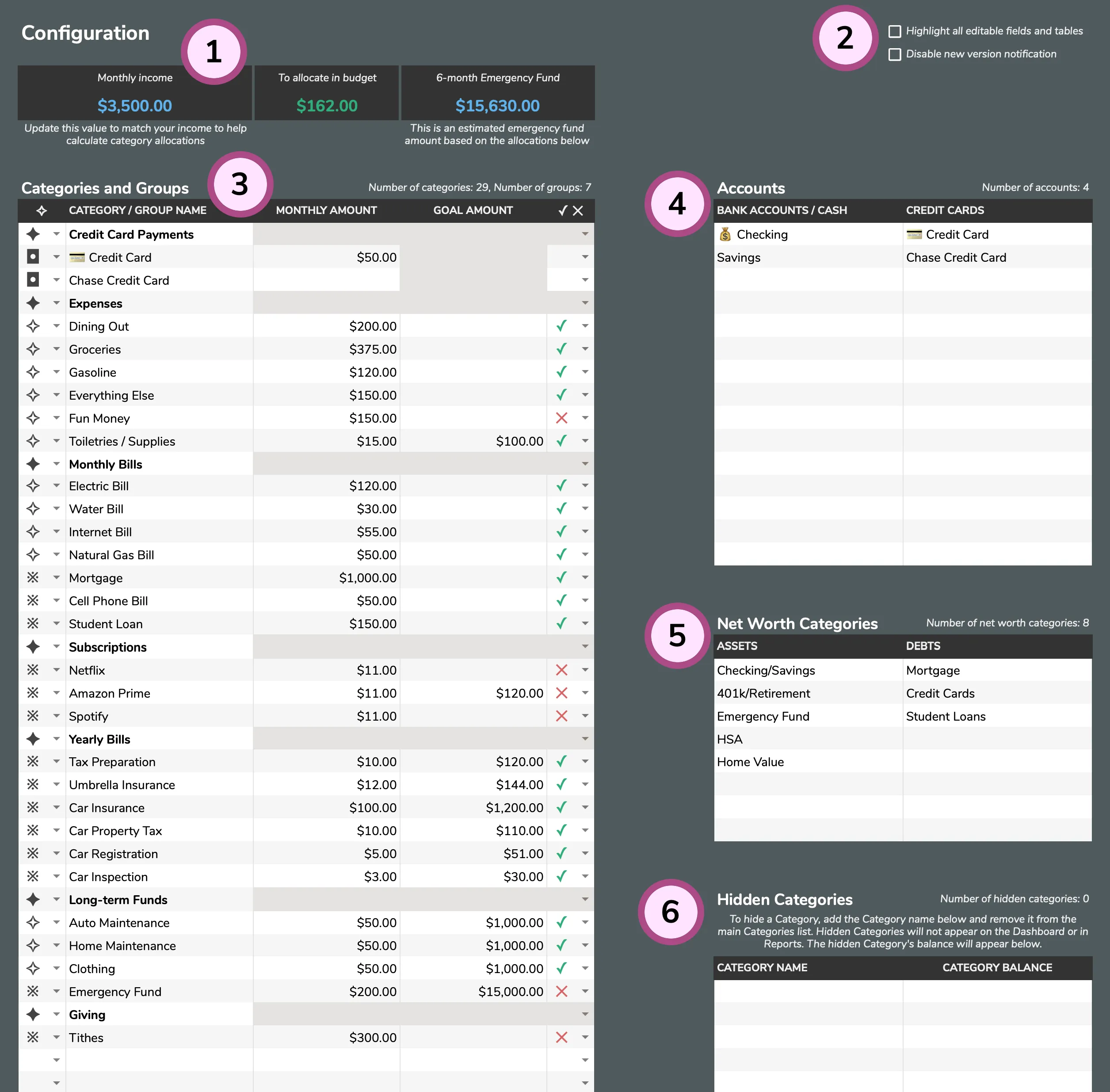This screenshot has height=1092, width=1110.
Task: Click the red X on Emergency Fund row
Action: tap(561, 992)
